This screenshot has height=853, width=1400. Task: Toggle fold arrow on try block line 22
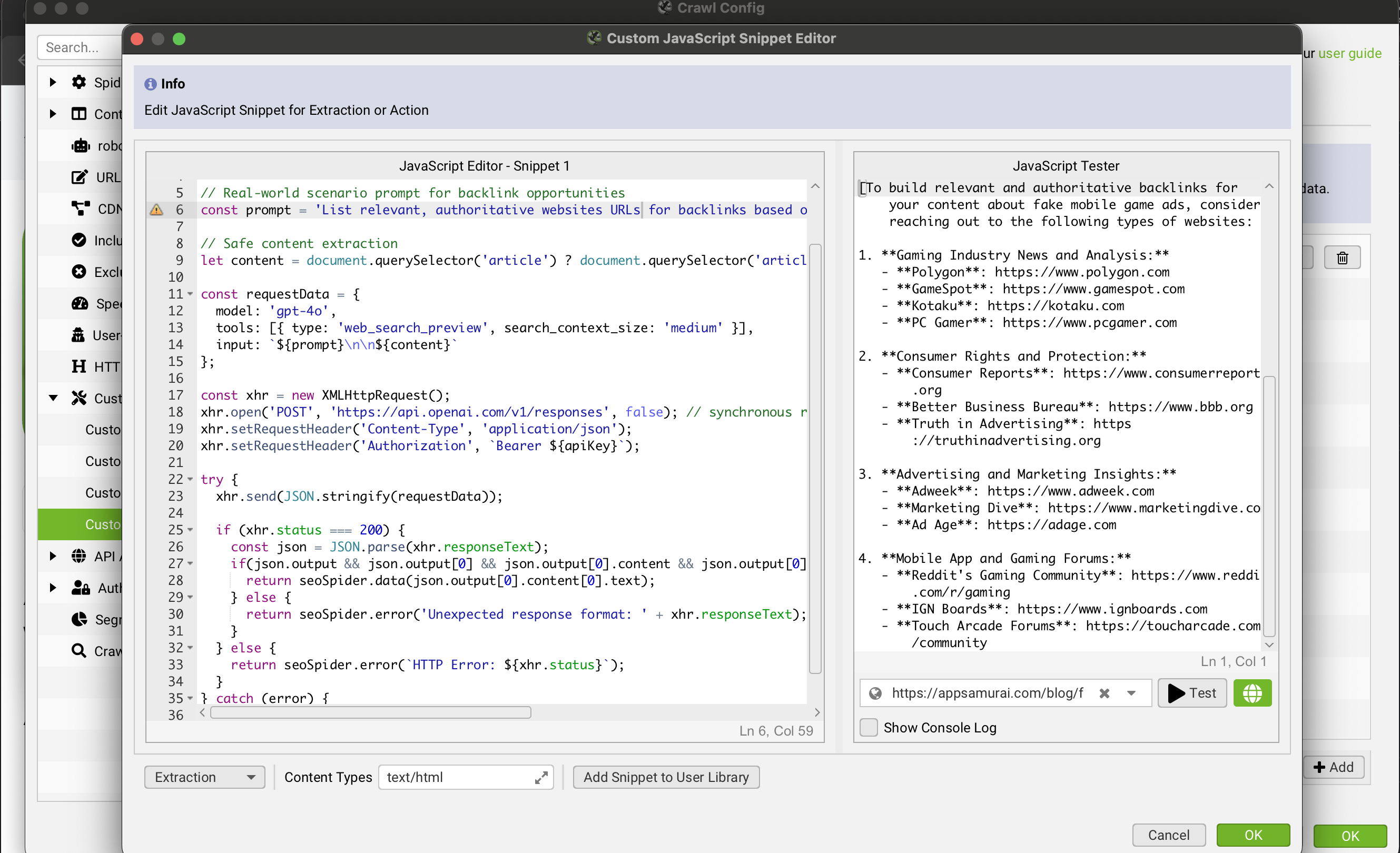coord(190,479)
